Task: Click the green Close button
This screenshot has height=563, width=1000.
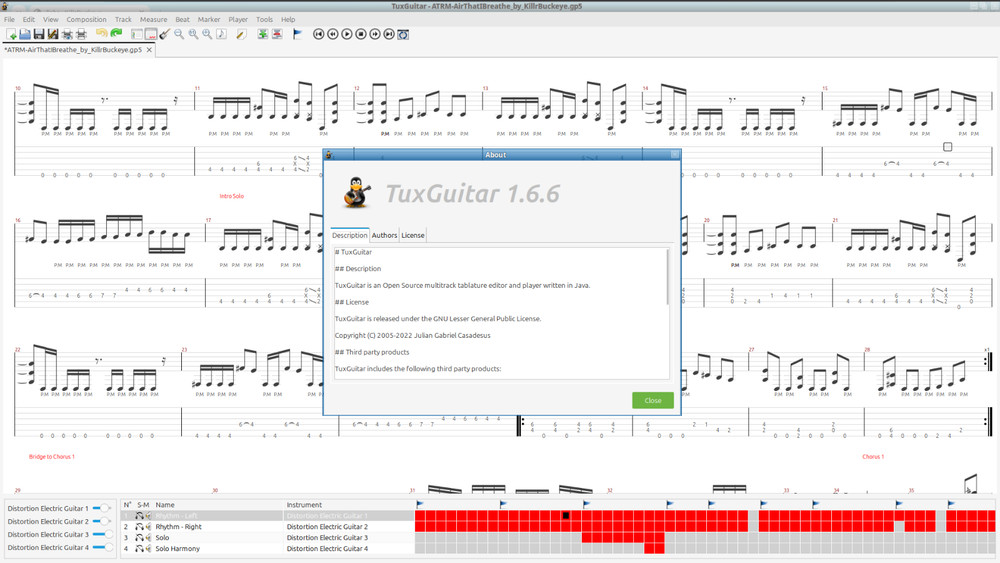Action: point(652,400)
